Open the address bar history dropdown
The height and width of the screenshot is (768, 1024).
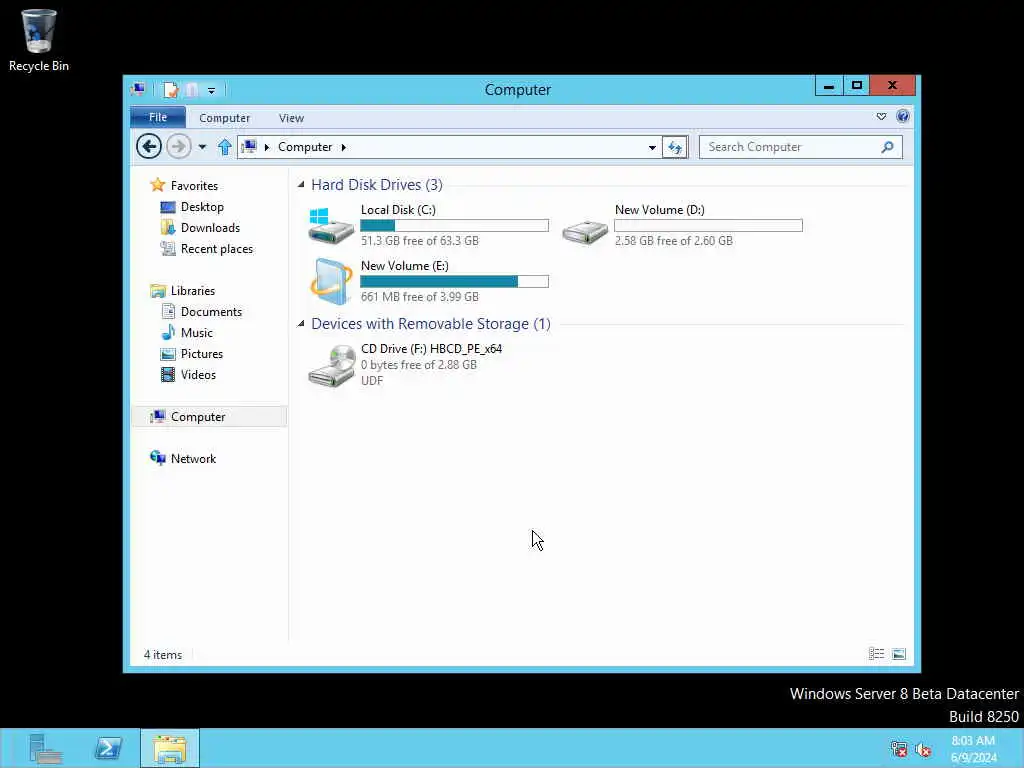[x=652, y=148]
